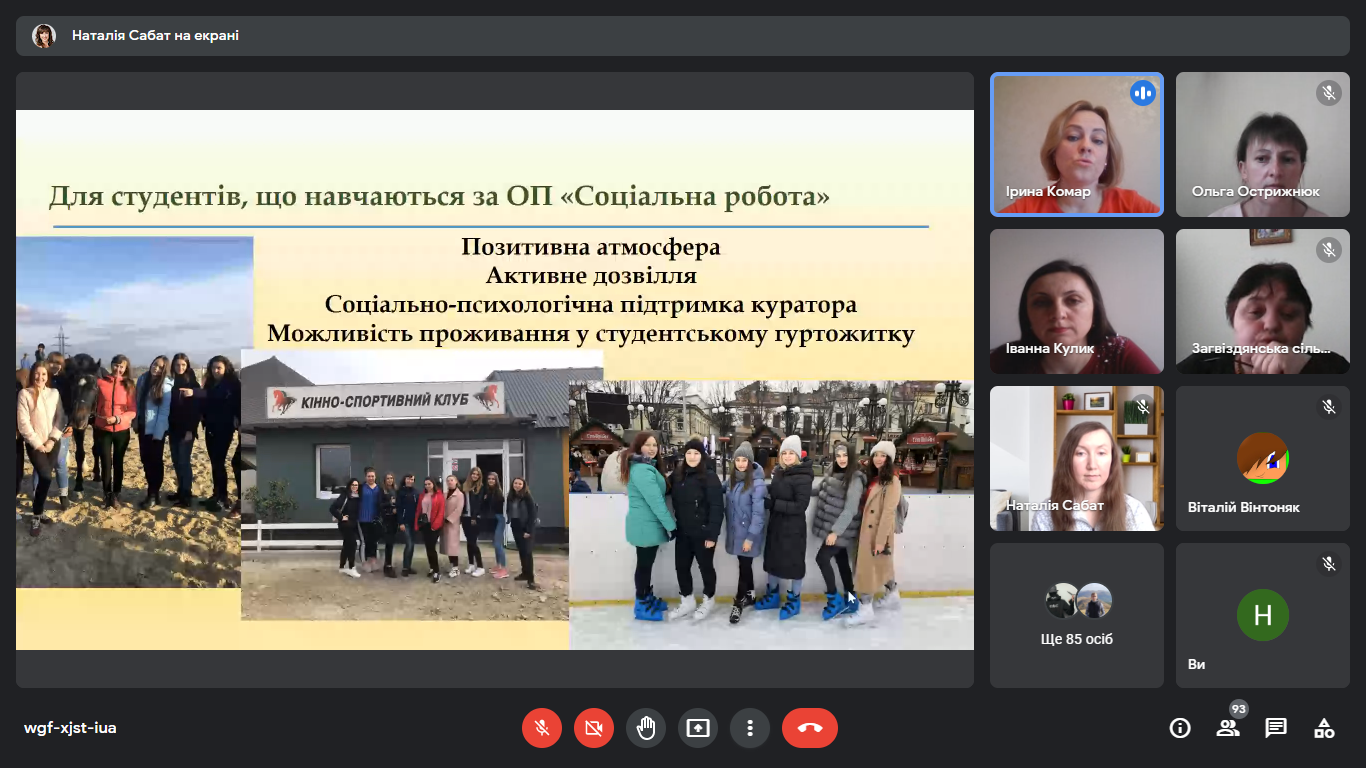Click Іванна Кулик's video tile

(x=1076, y=301)
